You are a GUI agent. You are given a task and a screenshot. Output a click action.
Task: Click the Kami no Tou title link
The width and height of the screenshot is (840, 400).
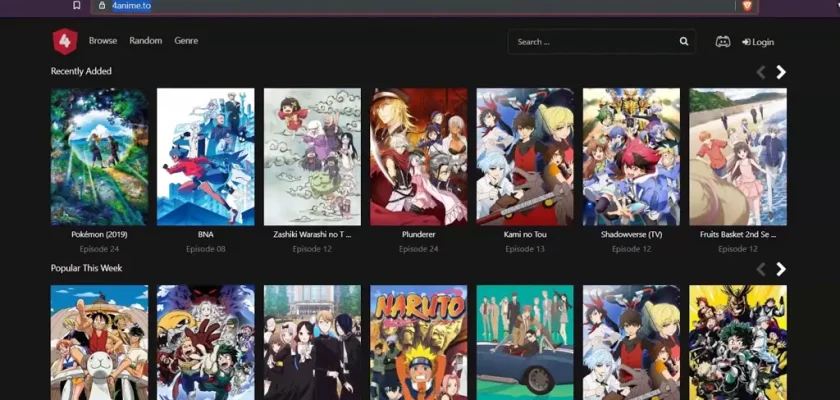525,235
